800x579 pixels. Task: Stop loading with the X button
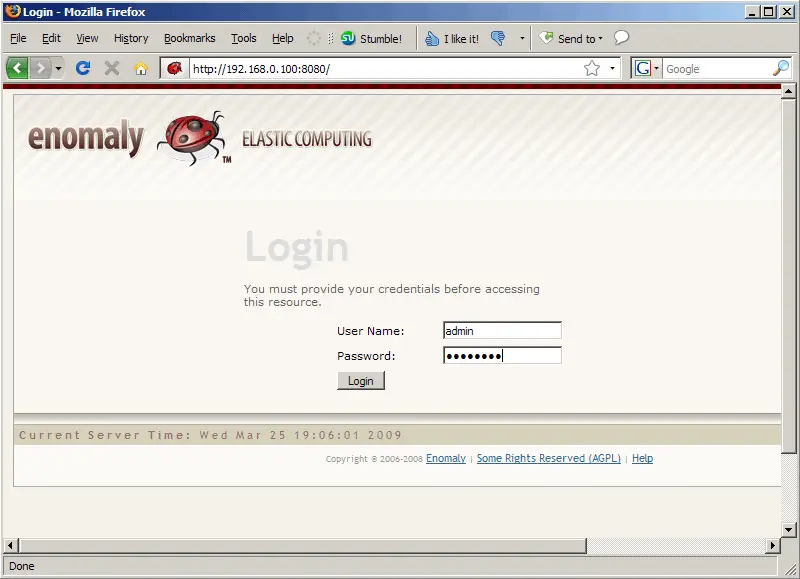pyautogui.click(x=112, y=68)
